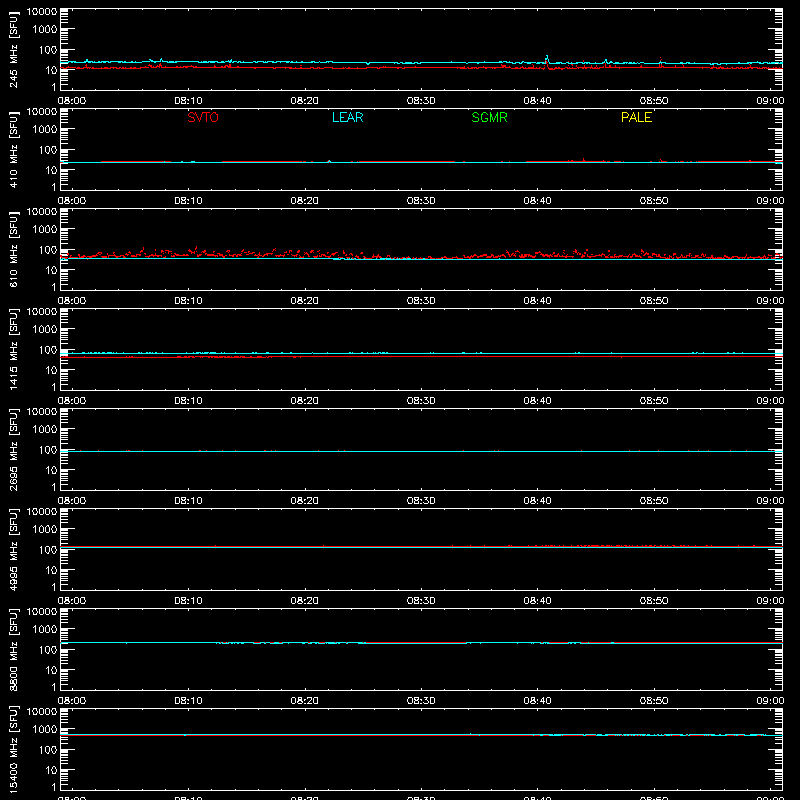800x800 pixels.
Task: Click the 08:40 time label under 1415 MHz plot
Action: (x=537, y=401)
